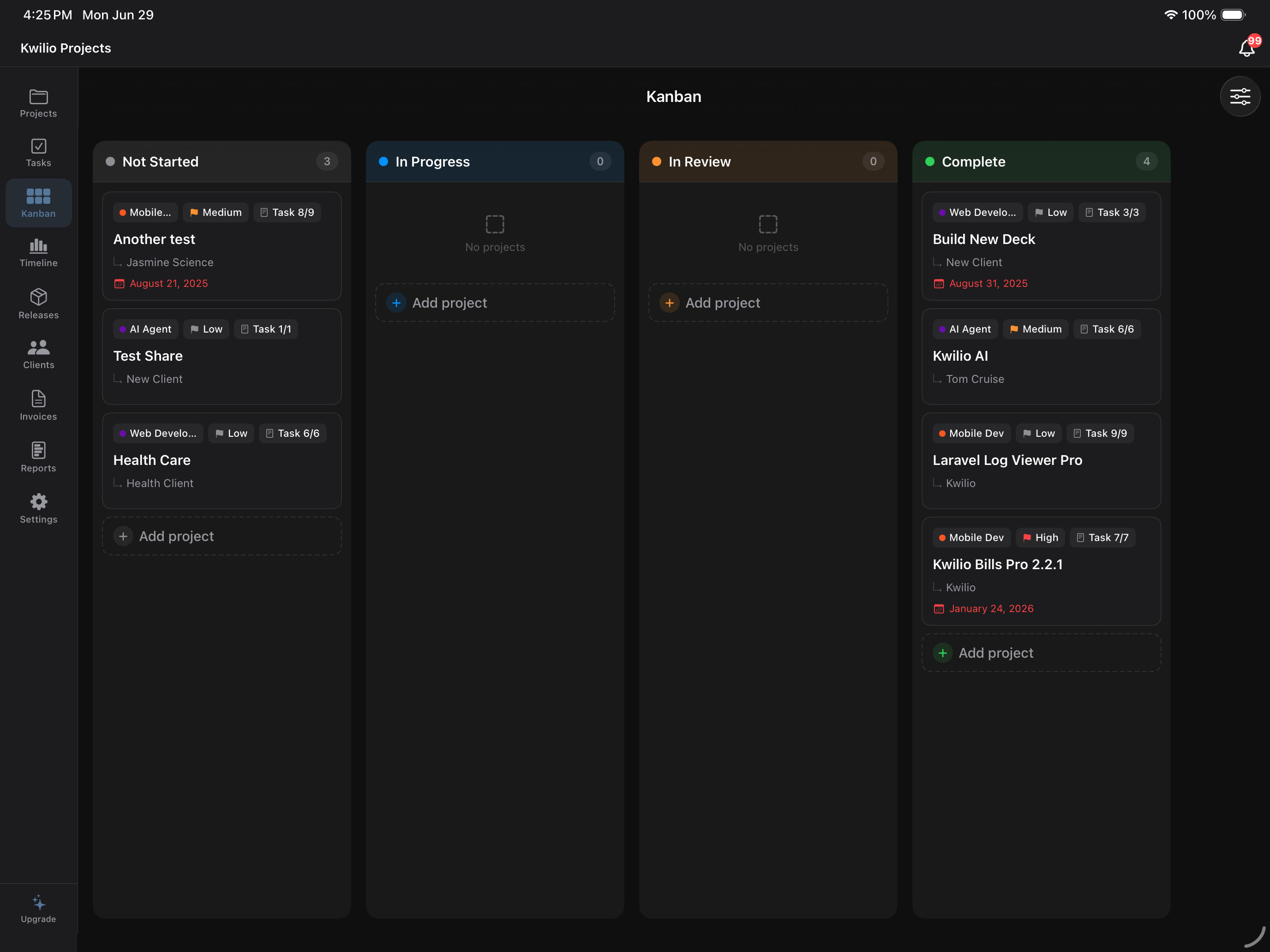Open the Timeline view
This screenshot has width=1270, height=952.
(38, 253)
